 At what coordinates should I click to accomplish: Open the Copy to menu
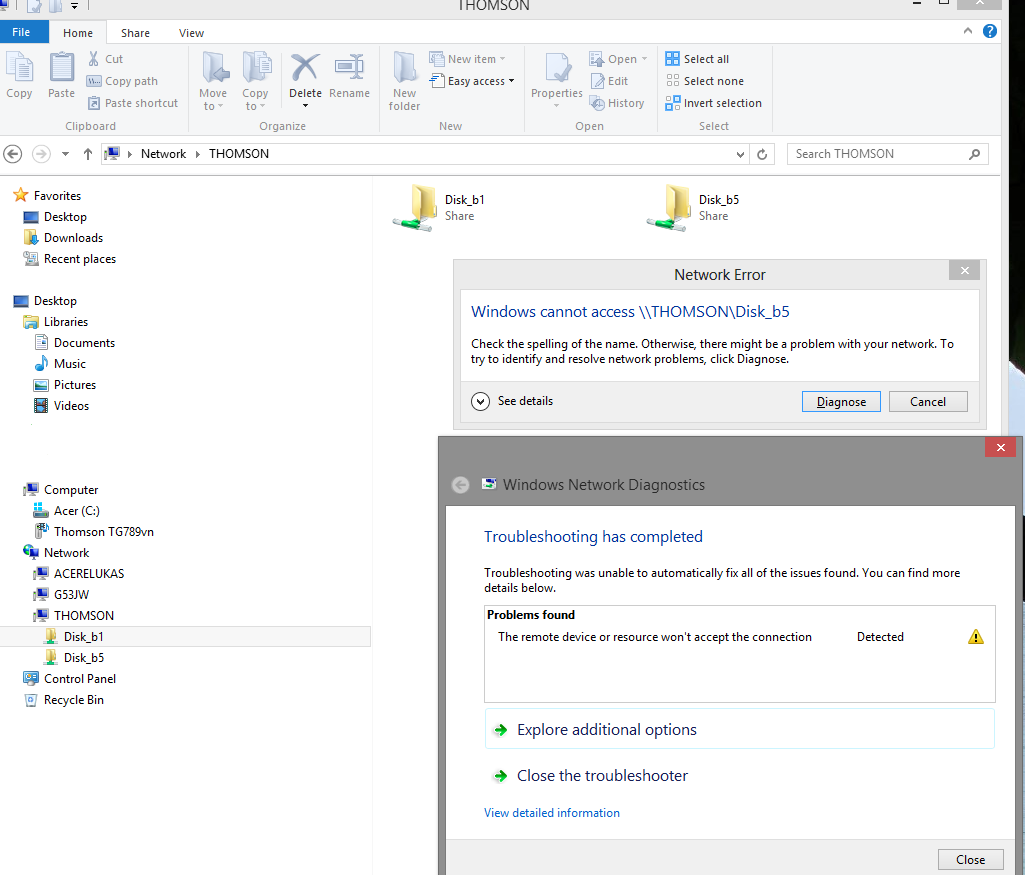click(x=256, y=81)
